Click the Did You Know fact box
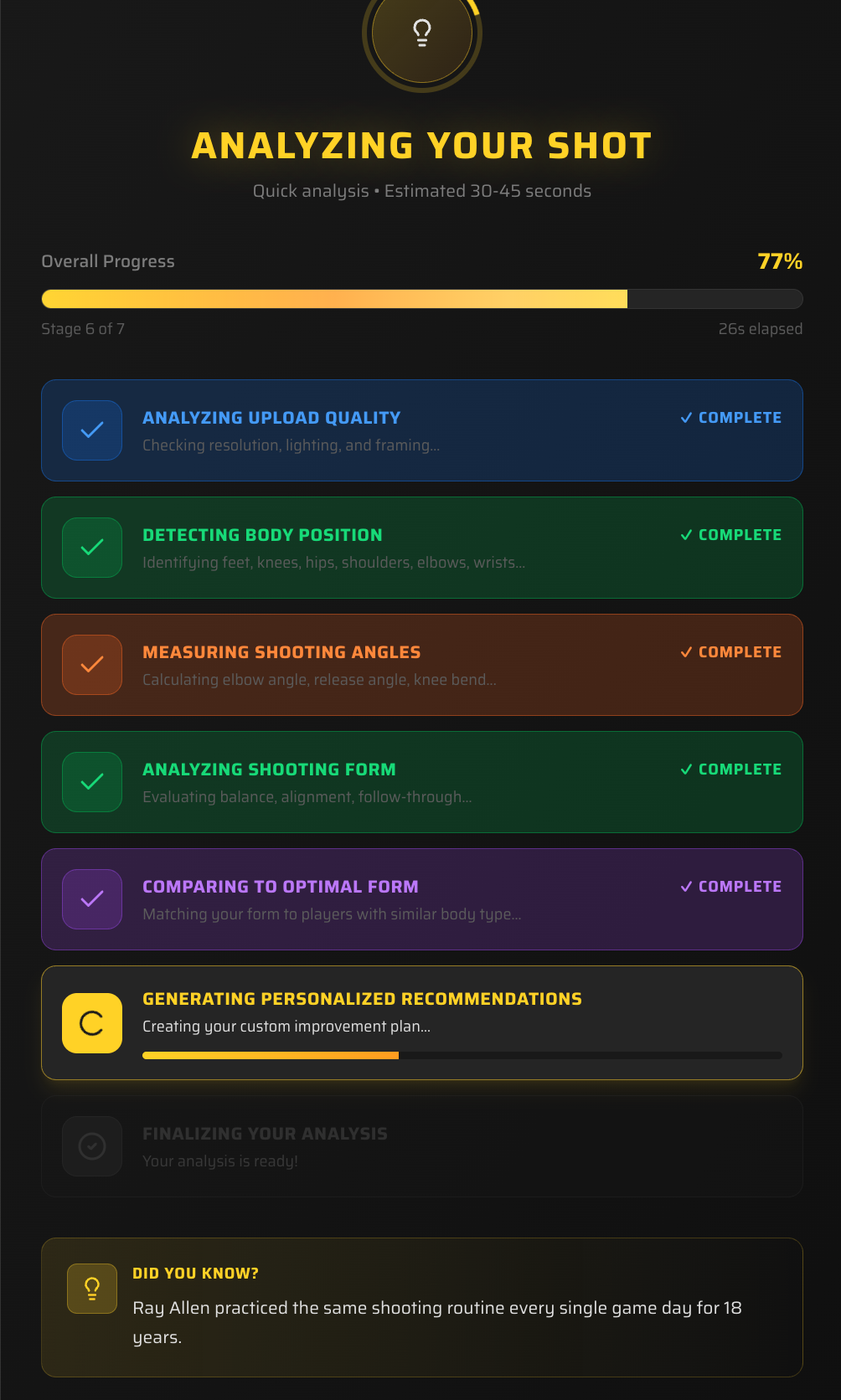841x1400 pixels. [421, 1306]
